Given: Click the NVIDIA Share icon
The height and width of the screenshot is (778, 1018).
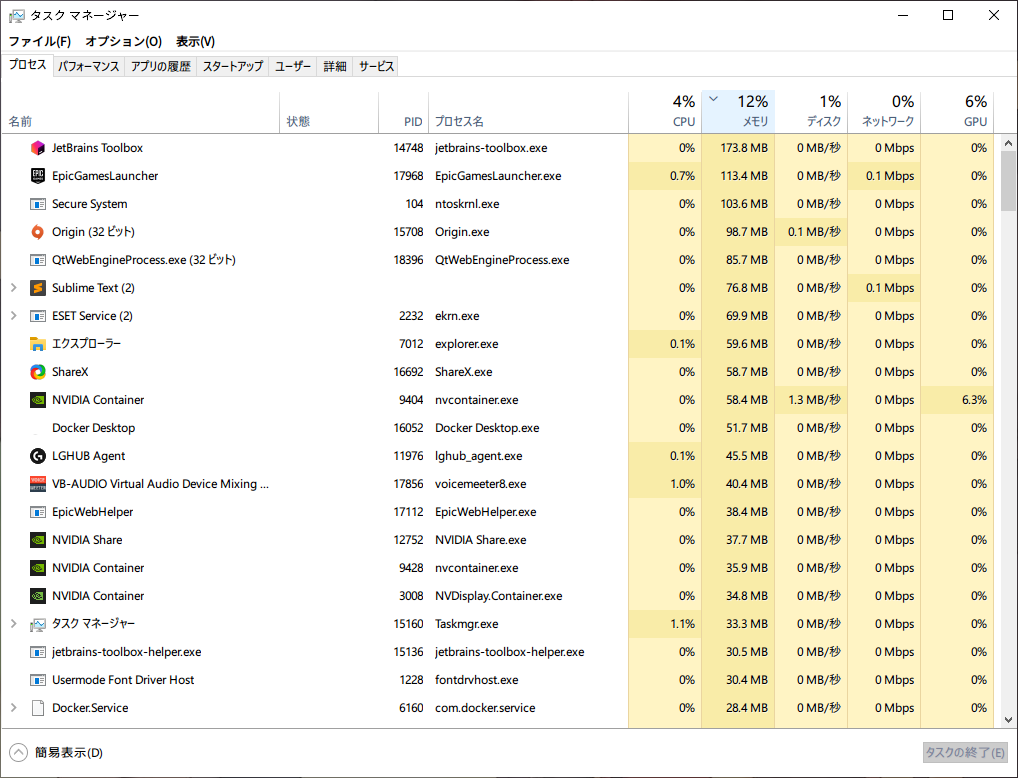Looking at the screenshot, I should [x=38, y=540].
